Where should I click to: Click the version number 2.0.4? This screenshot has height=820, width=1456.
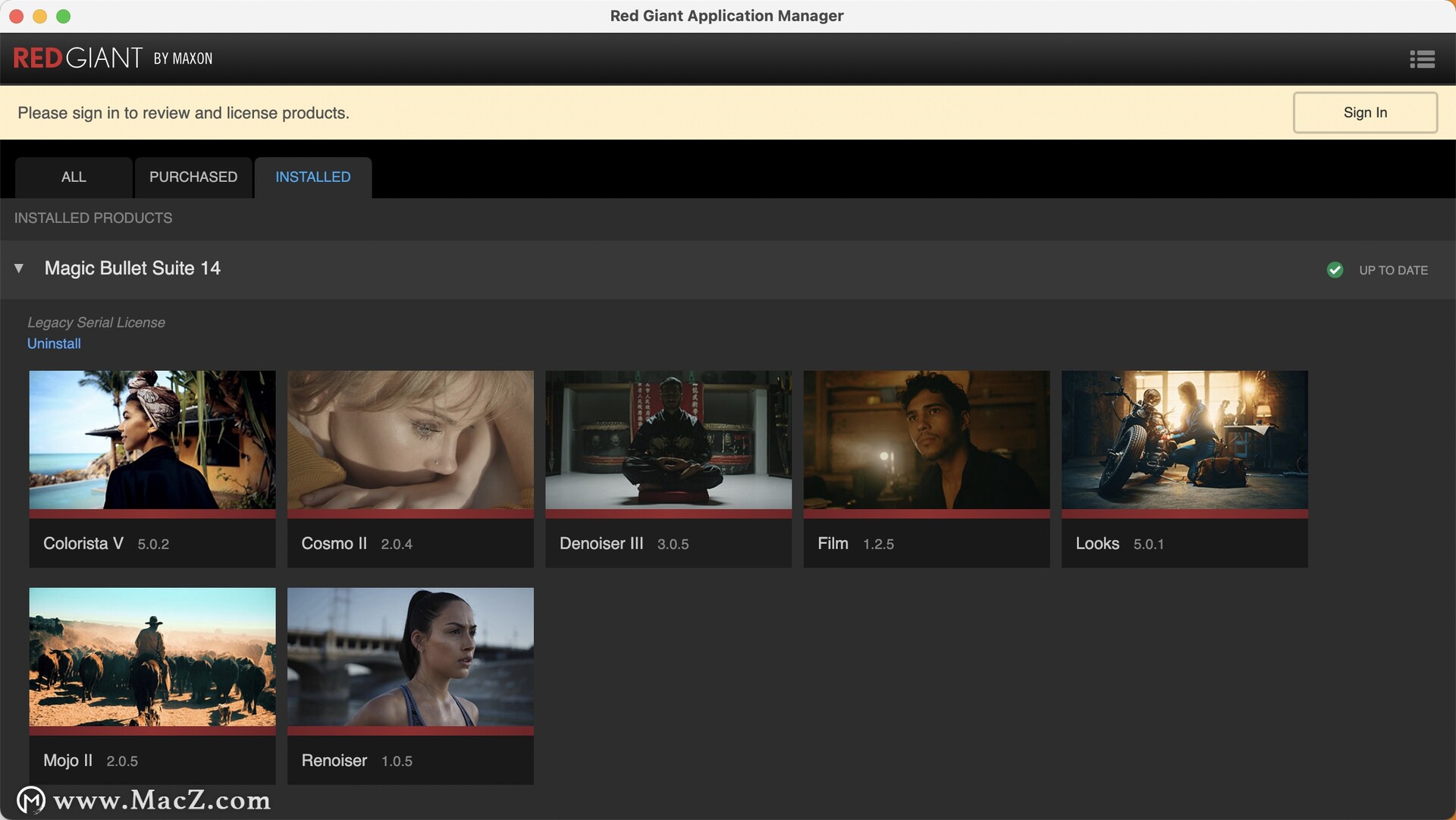click(397, 545)
